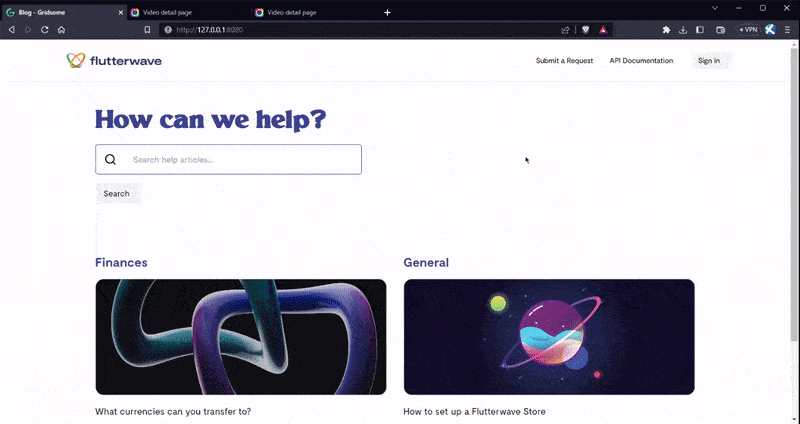Reload the page with refresh icon
The height and width of the screenshot is (424, 800).
(x=45, y=30)
